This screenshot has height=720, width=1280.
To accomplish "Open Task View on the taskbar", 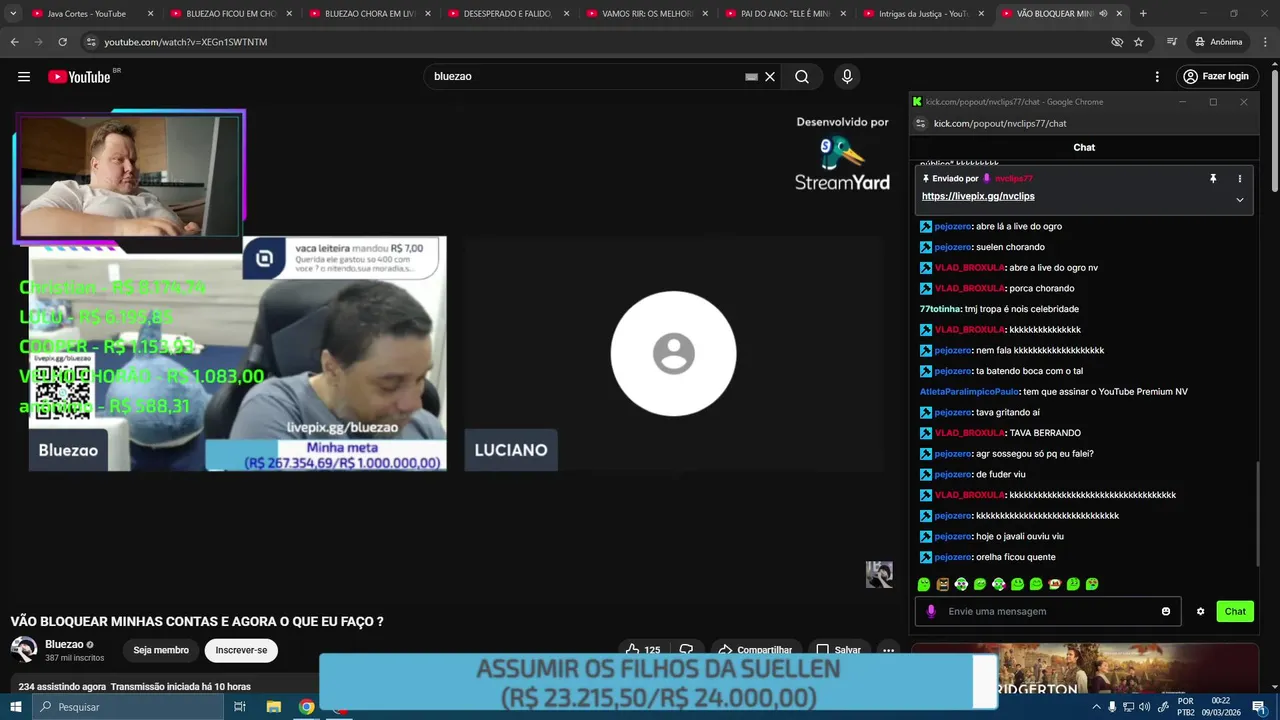I will pyautogui.click(x=240, y=707).
